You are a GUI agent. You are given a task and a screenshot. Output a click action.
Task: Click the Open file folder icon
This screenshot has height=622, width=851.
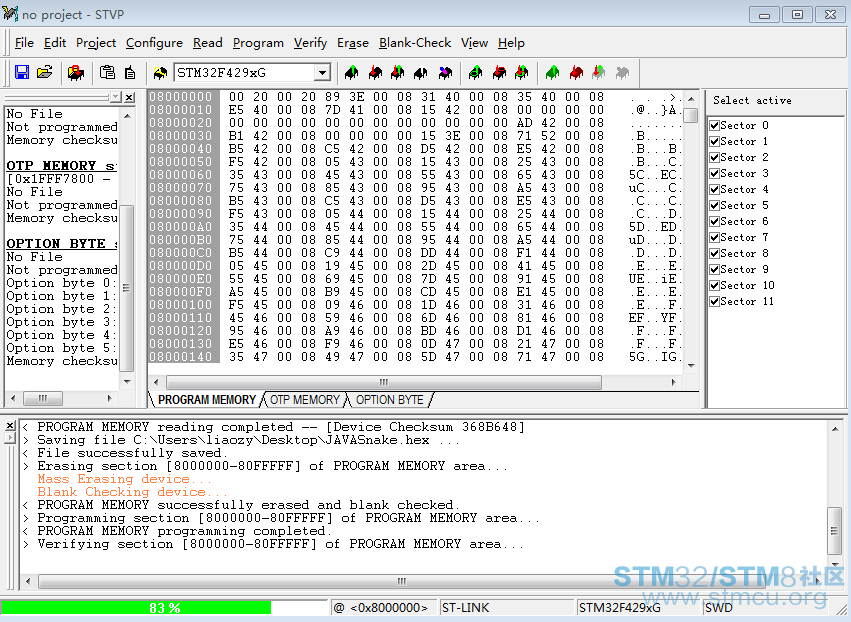click(45, 72)
